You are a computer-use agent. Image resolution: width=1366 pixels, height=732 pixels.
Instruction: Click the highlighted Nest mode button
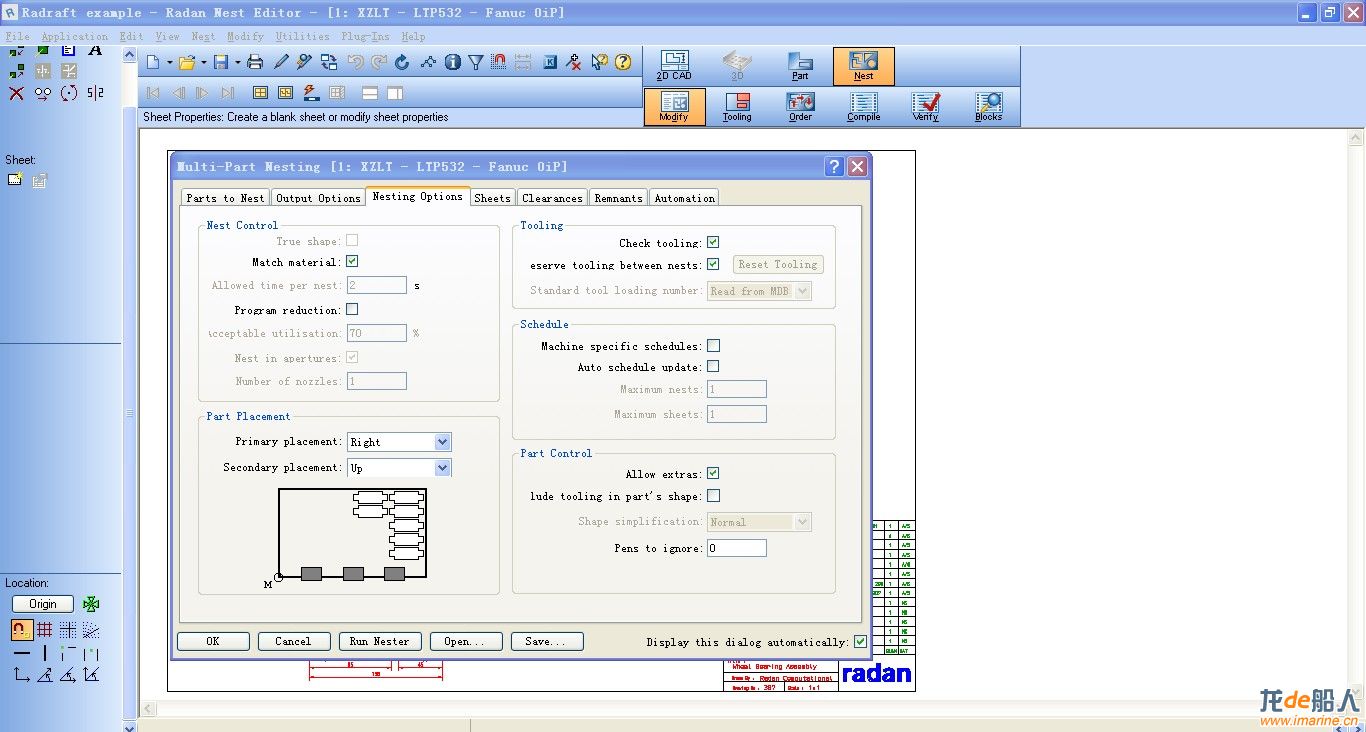point(863,66)
